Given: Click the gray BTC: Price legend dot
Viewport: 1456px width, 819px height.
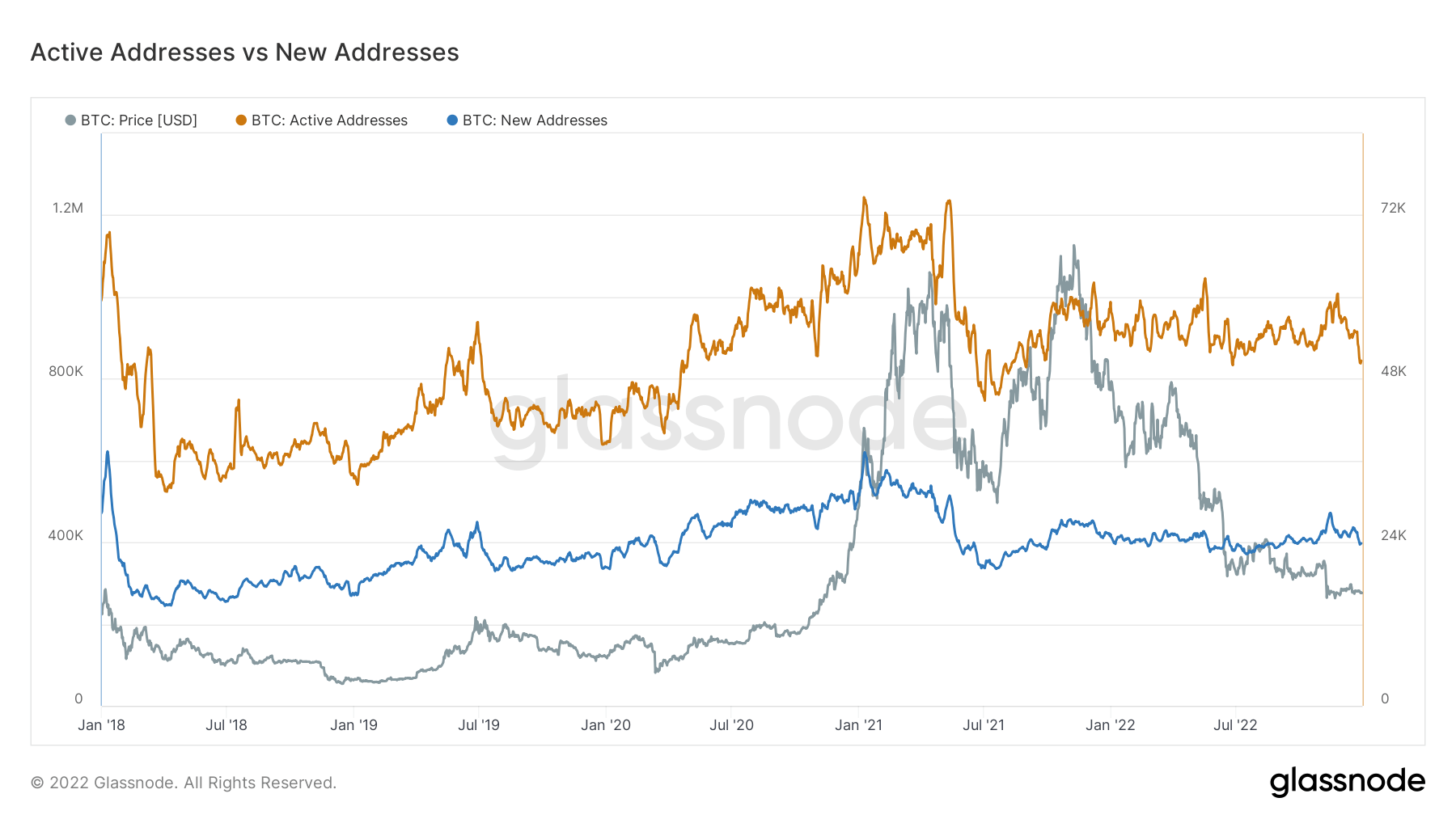Looking at the screenshot, I should (72, 120).
